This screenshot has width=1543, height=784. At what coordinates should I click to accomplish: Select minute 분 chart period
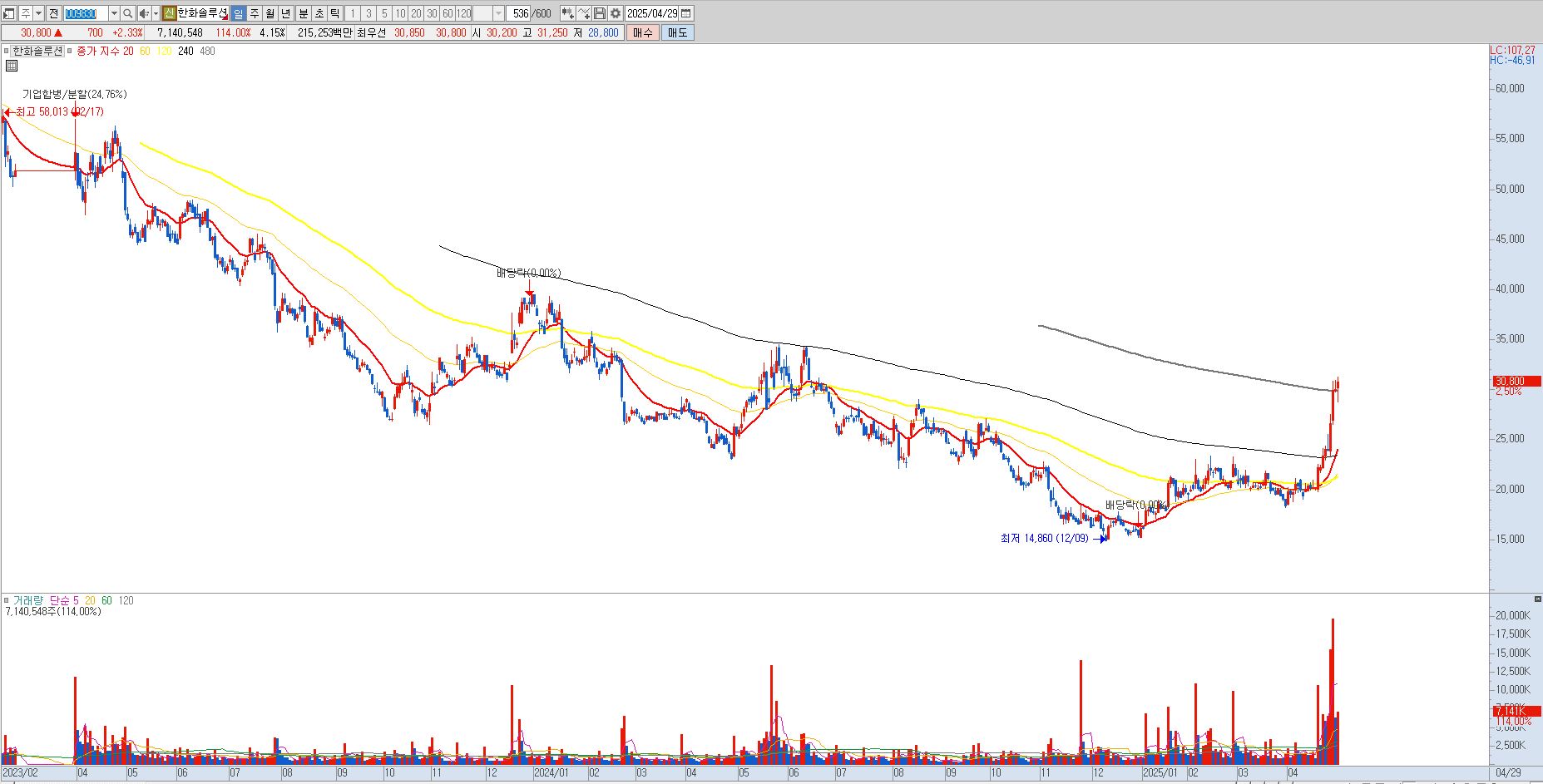coord(303,13)
